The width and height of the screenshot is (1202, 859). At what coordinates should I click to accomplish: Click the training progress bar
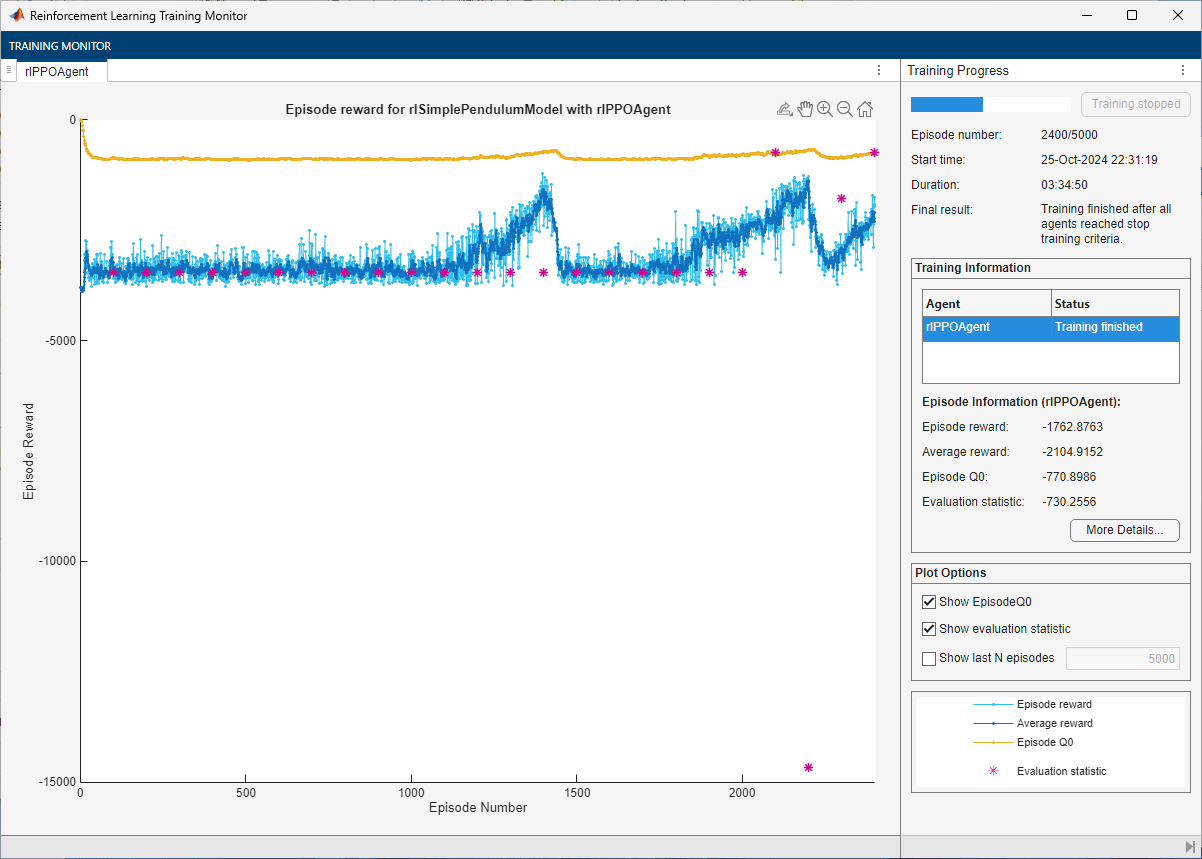[990, 104]
